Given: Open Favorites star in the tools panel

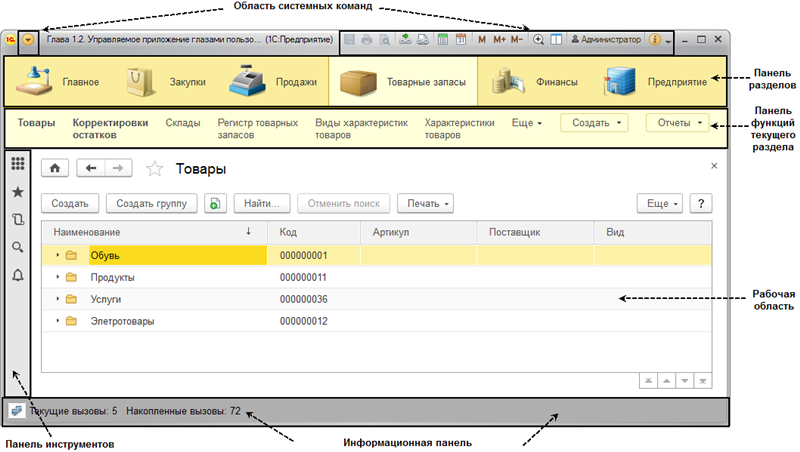Looking at the screenshot, I should 17,191.
